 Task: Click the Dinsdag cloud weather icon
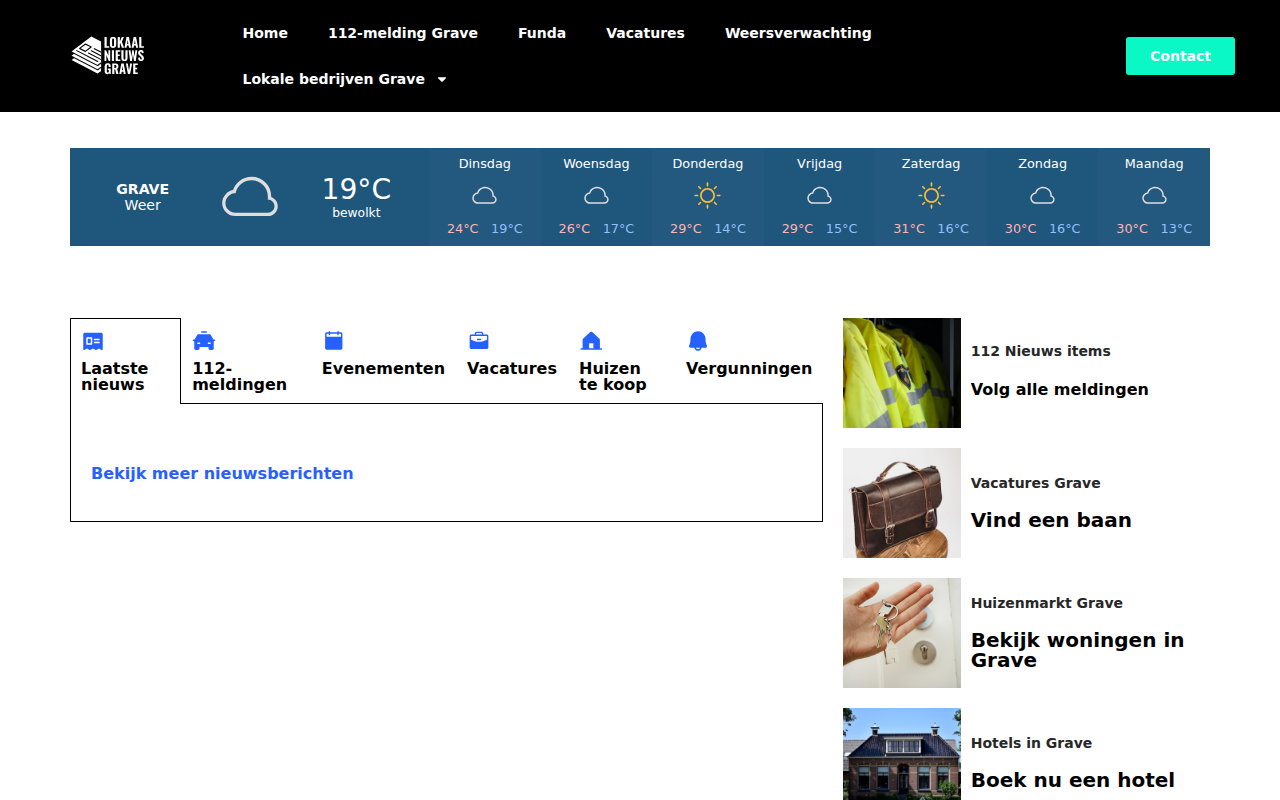tap(485, 196)
